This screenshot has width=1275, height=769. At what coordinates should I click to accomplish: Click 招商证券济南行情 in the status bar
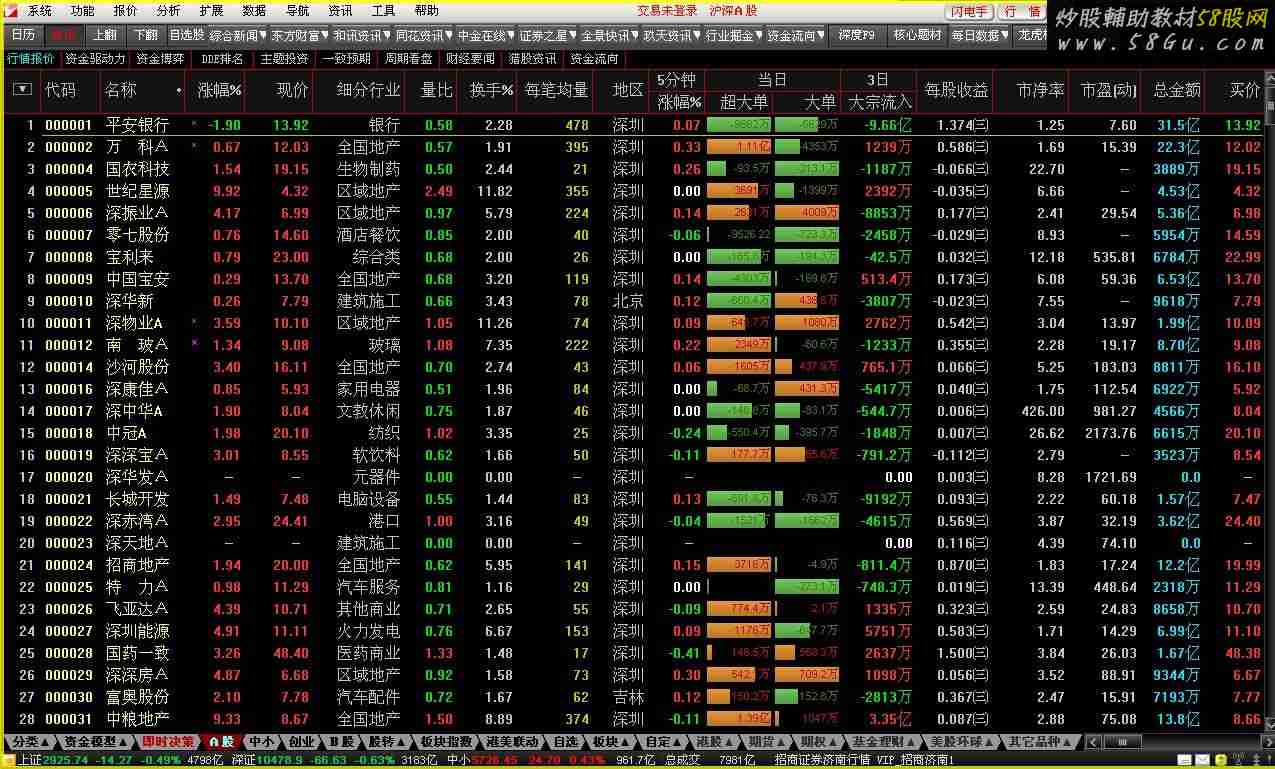(x=822, y=760)
